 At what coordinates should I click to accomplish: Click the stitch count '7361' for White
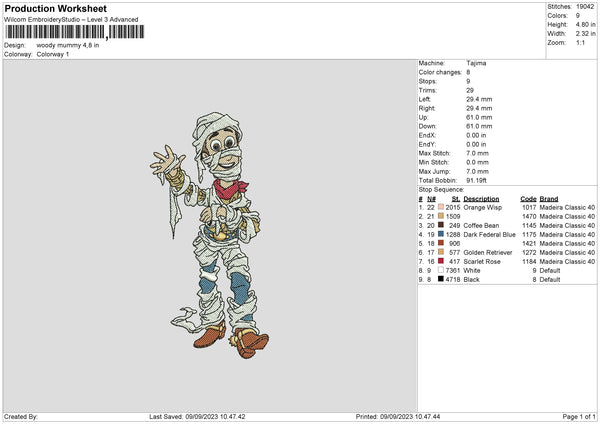point(453,271)
